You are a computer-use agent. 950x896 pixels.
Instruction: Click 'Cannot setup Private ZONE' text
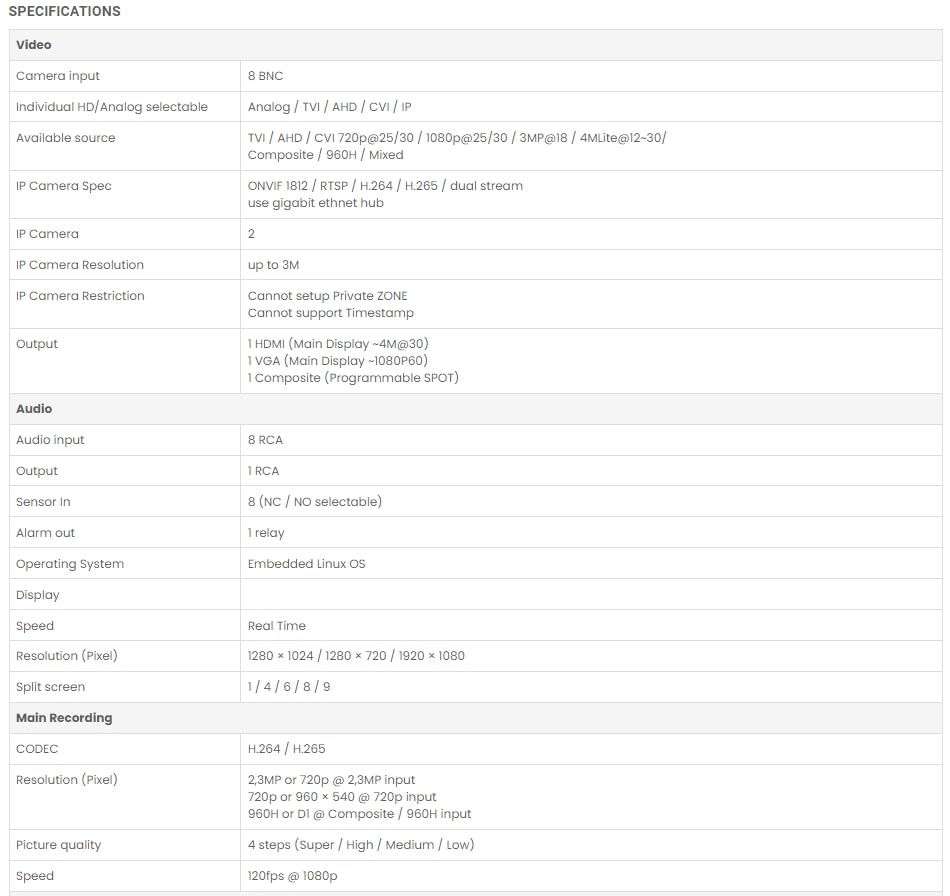(328, 296)
